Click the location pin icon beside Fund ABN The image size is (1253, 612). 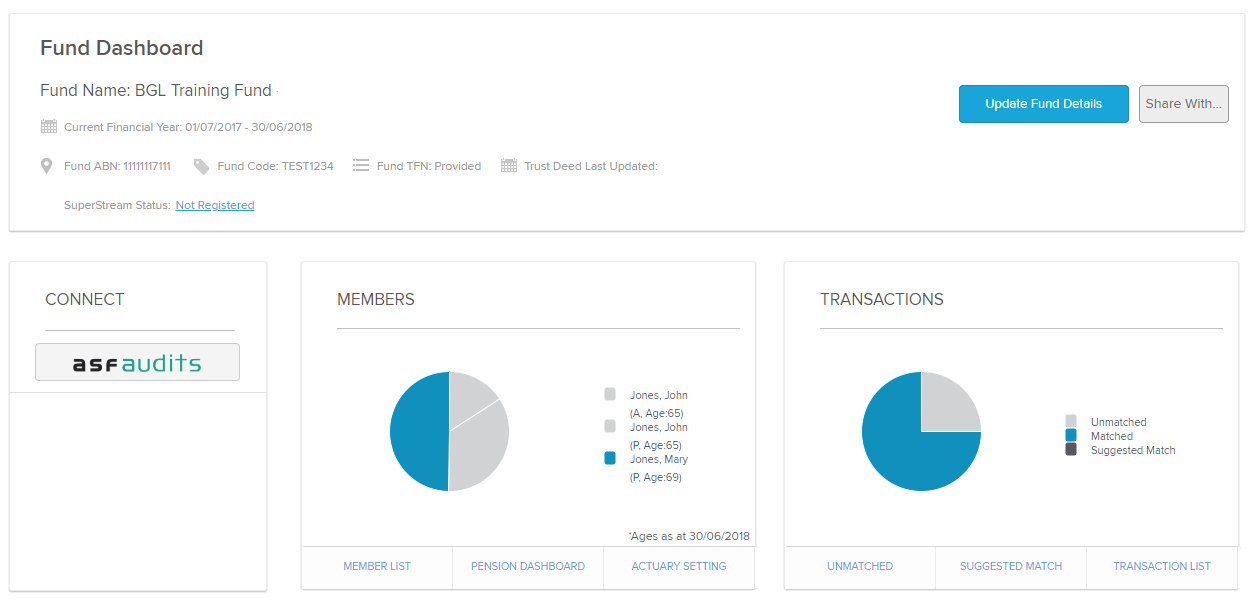click(47, 166)
